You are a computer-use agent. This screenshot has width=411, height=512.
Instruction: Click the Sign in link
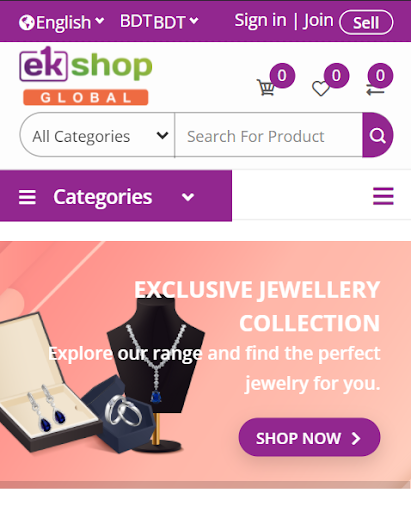260,21
